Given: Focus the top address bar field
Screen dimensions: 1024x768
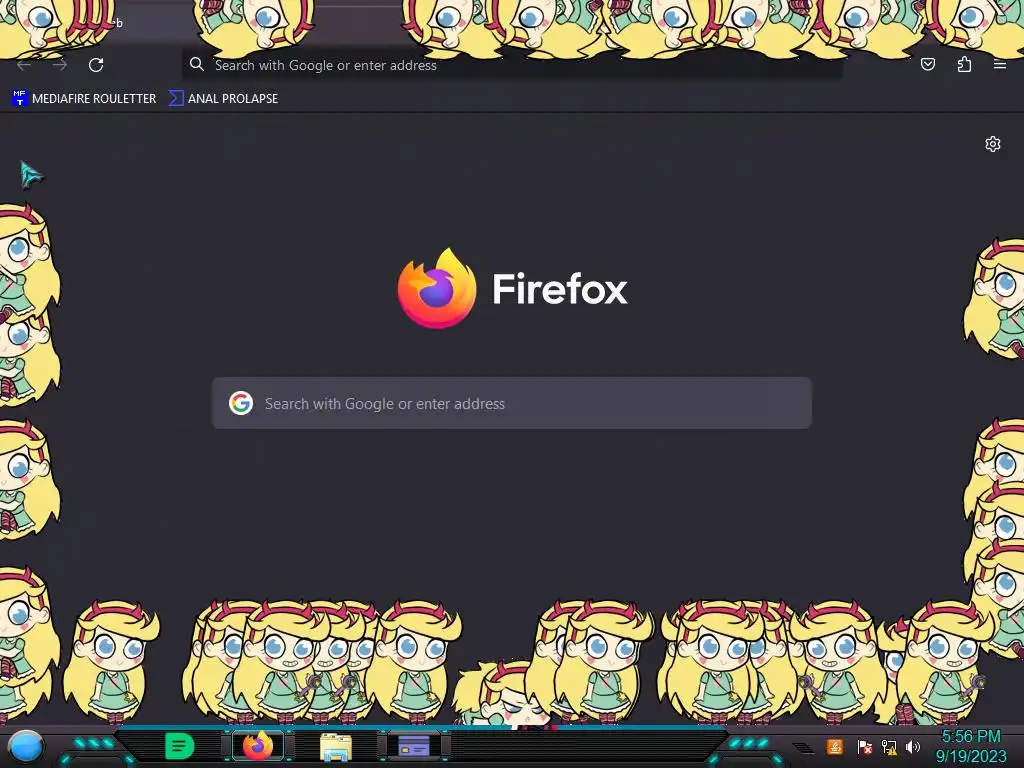Looking at the screenshot, I should [x=511, y=65].
